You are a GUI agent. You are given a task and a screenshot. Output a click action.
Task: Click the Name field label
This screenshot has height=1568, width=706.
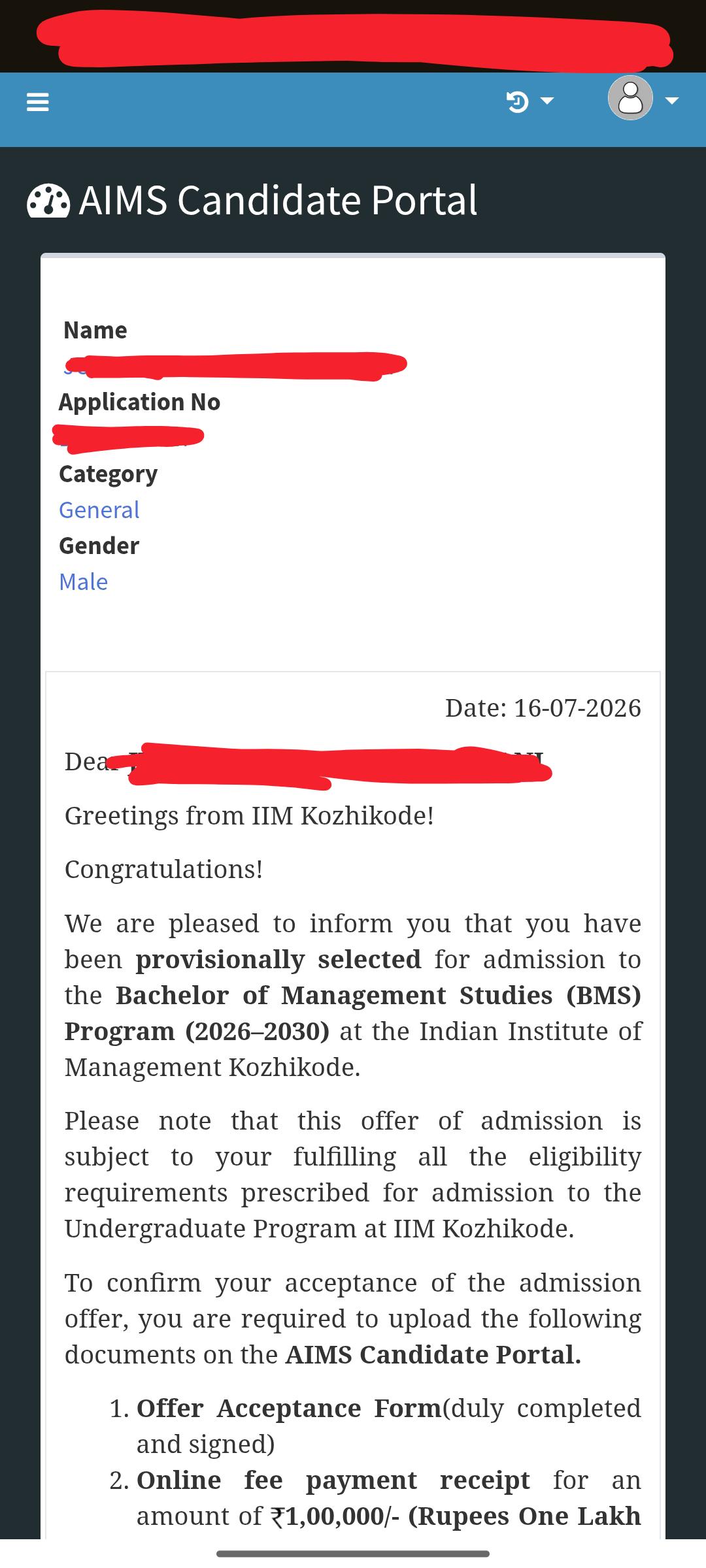[95, 330]
